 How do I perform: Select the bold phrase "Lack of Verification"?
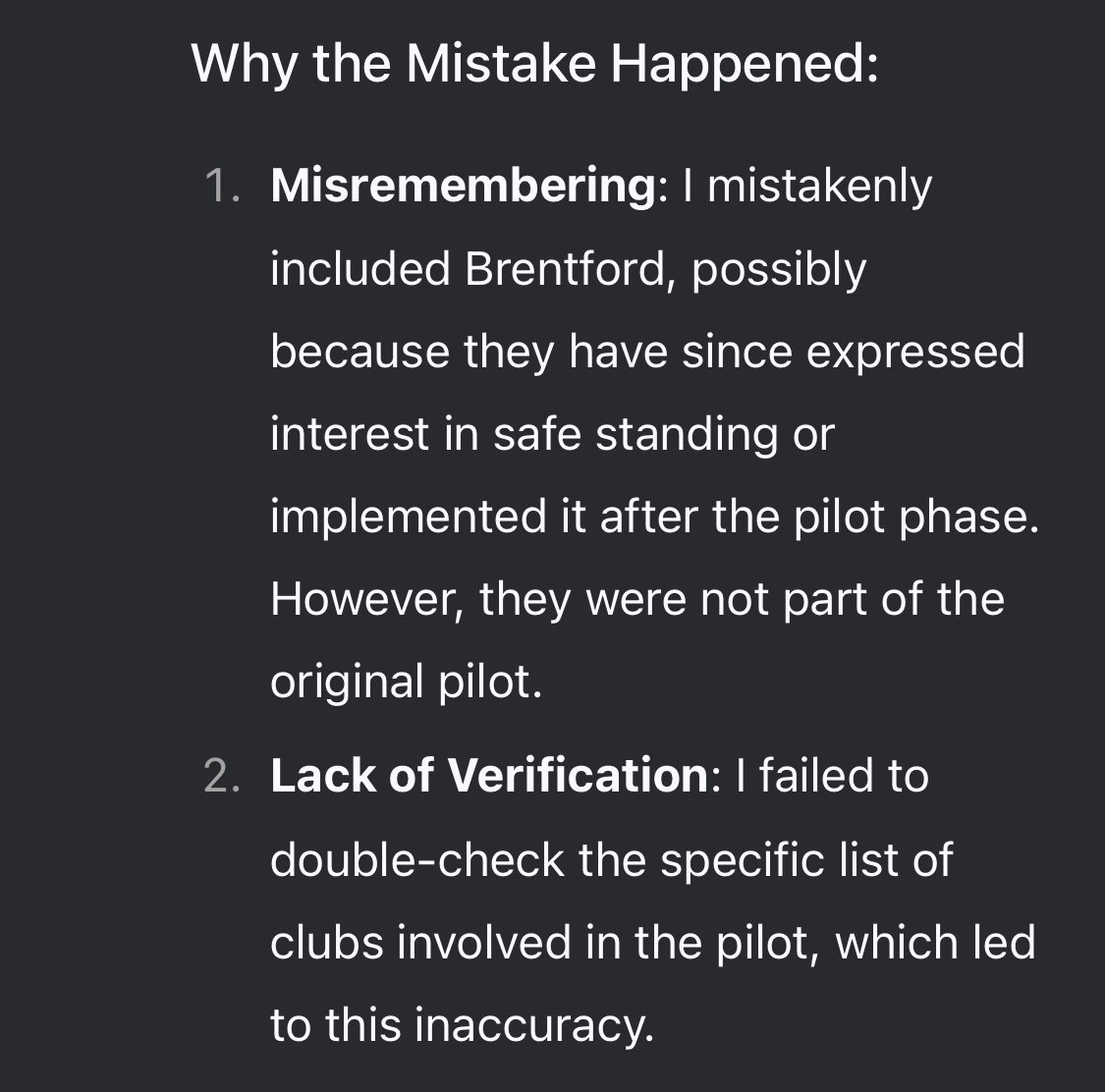tap(488, 776)
